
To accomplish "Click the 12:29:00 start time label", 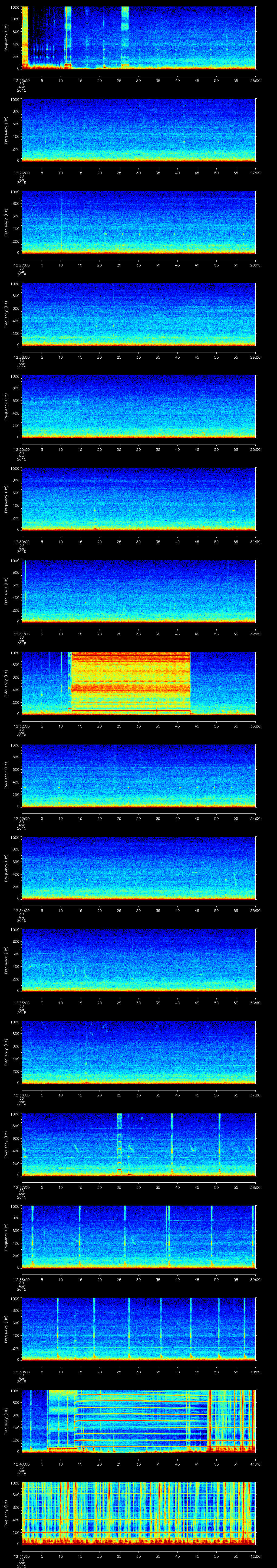I will [x=21, y=449].
